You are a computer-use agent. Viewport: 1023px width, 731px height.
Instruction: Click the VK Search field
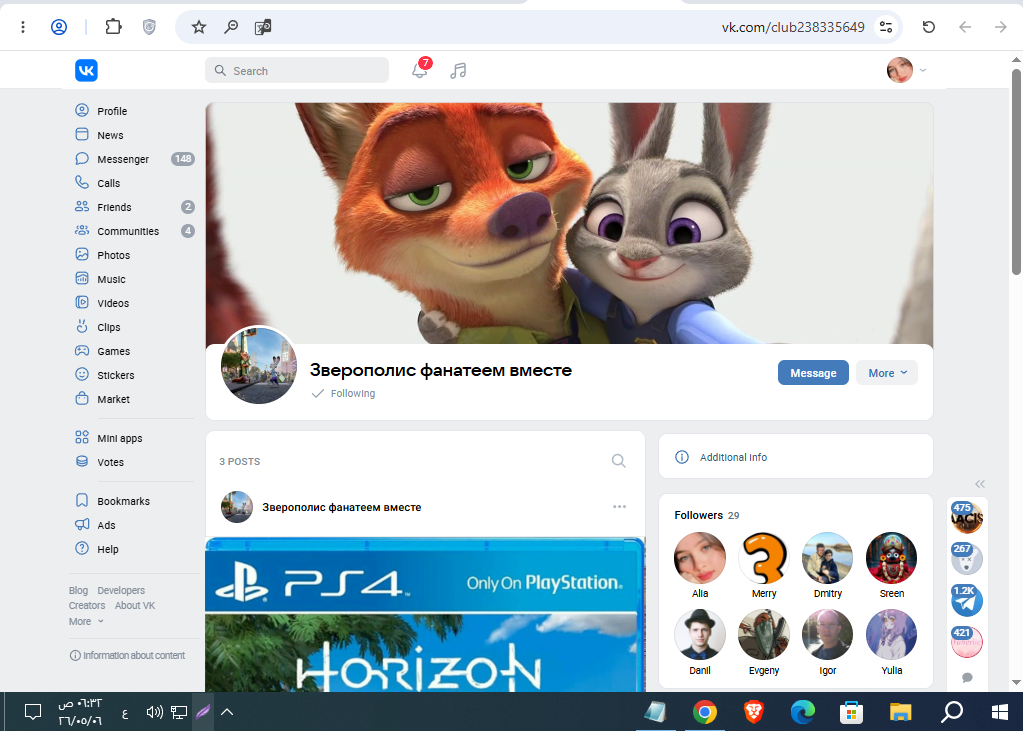point(297,70)
